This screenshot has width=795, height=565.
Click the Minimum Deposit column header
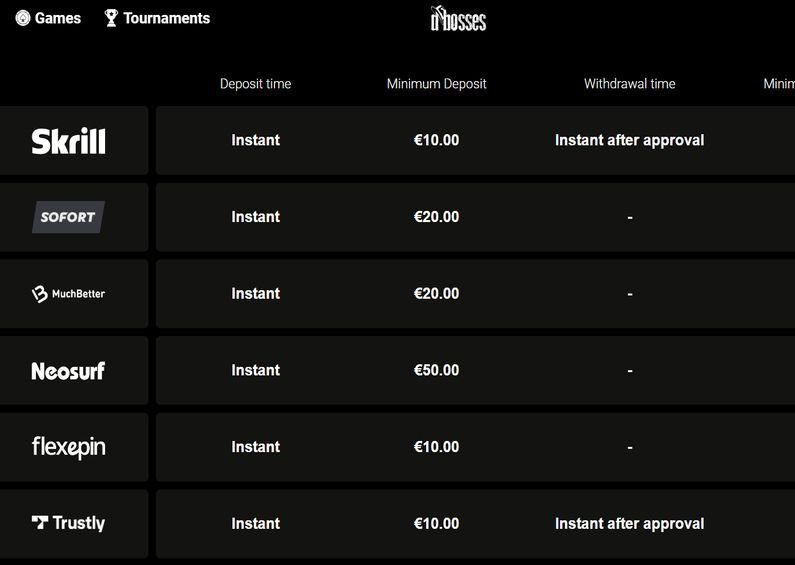(437, 84)
